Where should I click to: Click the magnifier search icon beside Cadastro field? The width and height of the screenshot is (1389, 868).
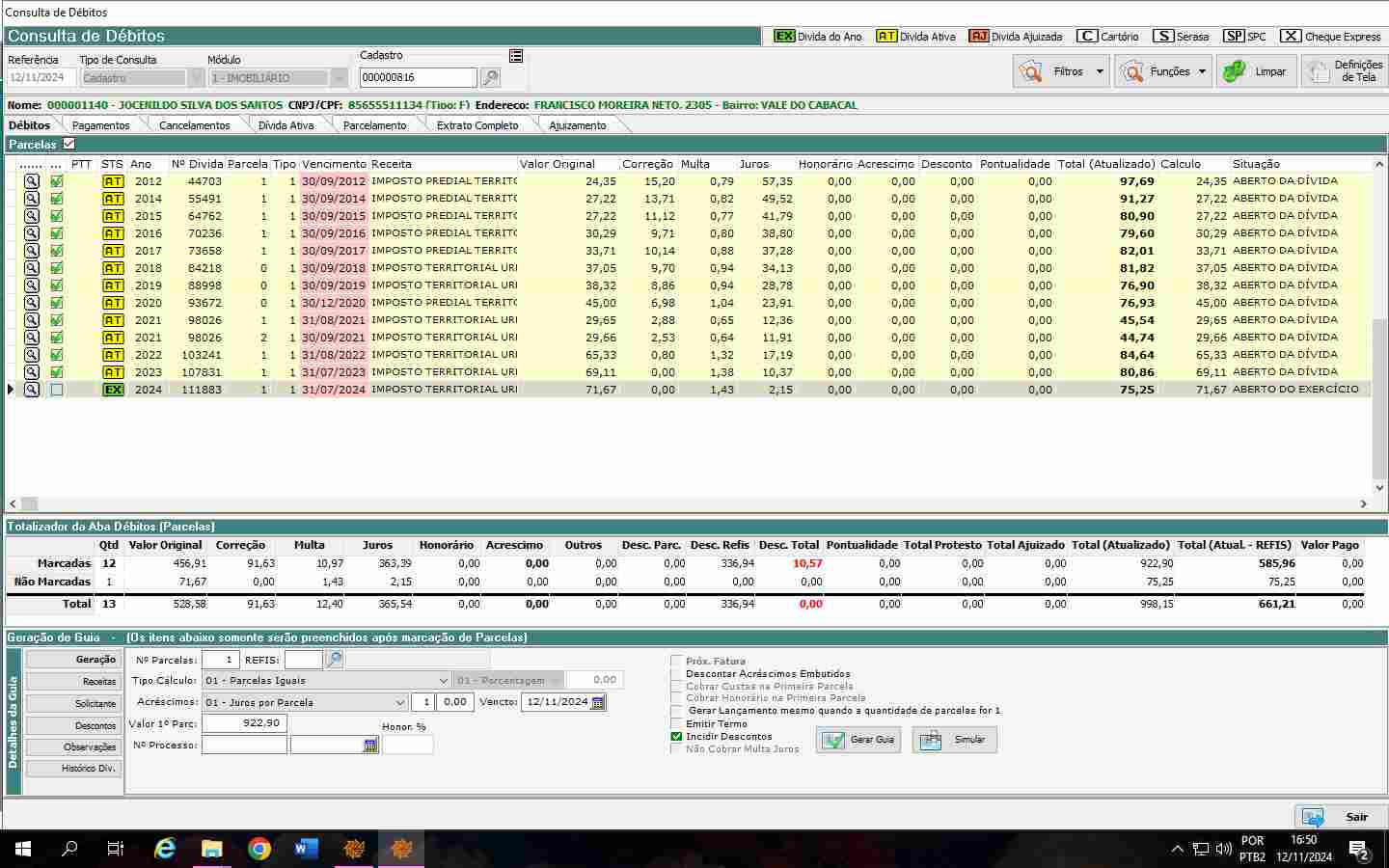[490, 78]
